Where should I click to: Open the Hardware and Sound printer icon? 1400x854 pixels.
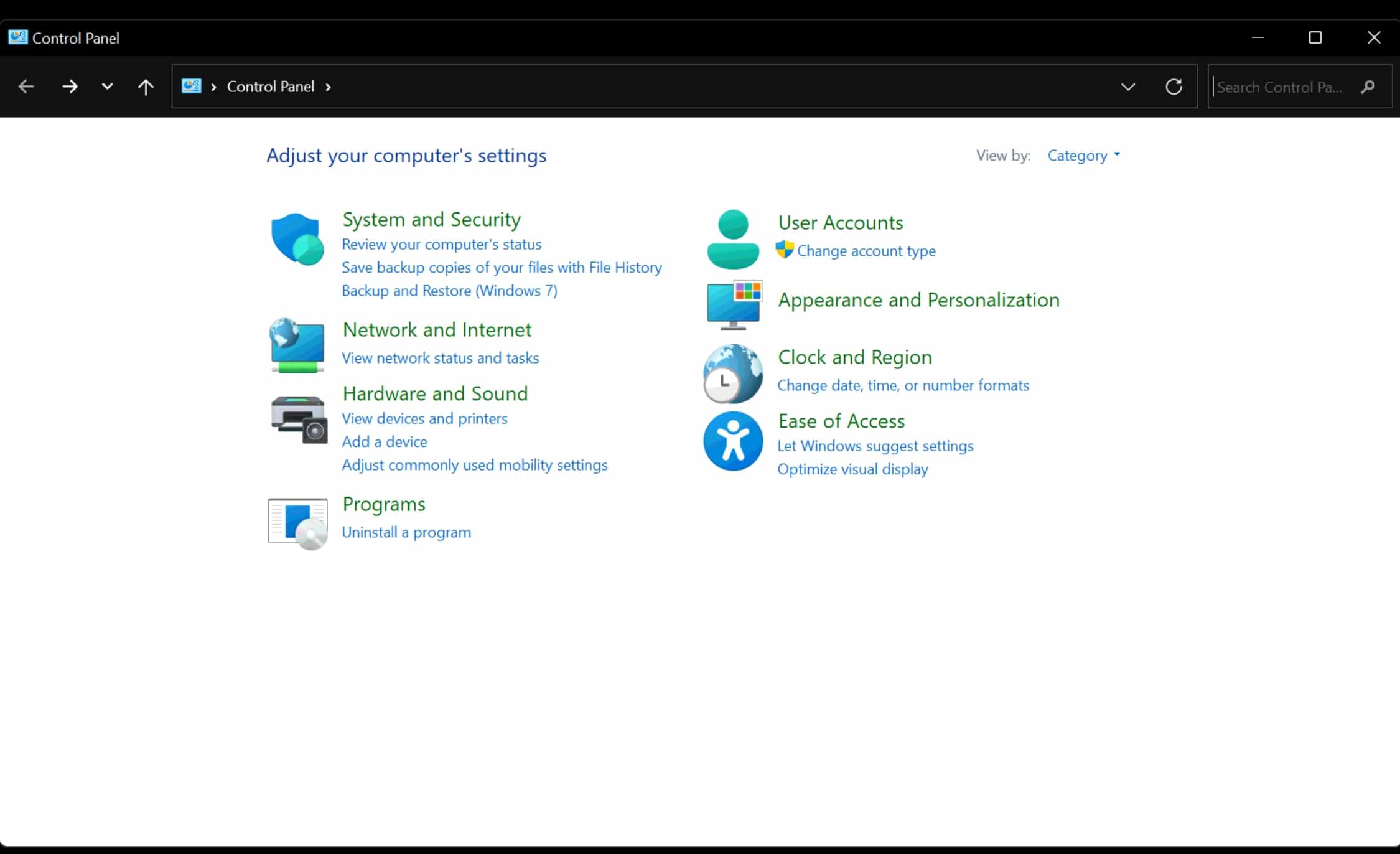(x=299, y=419)
